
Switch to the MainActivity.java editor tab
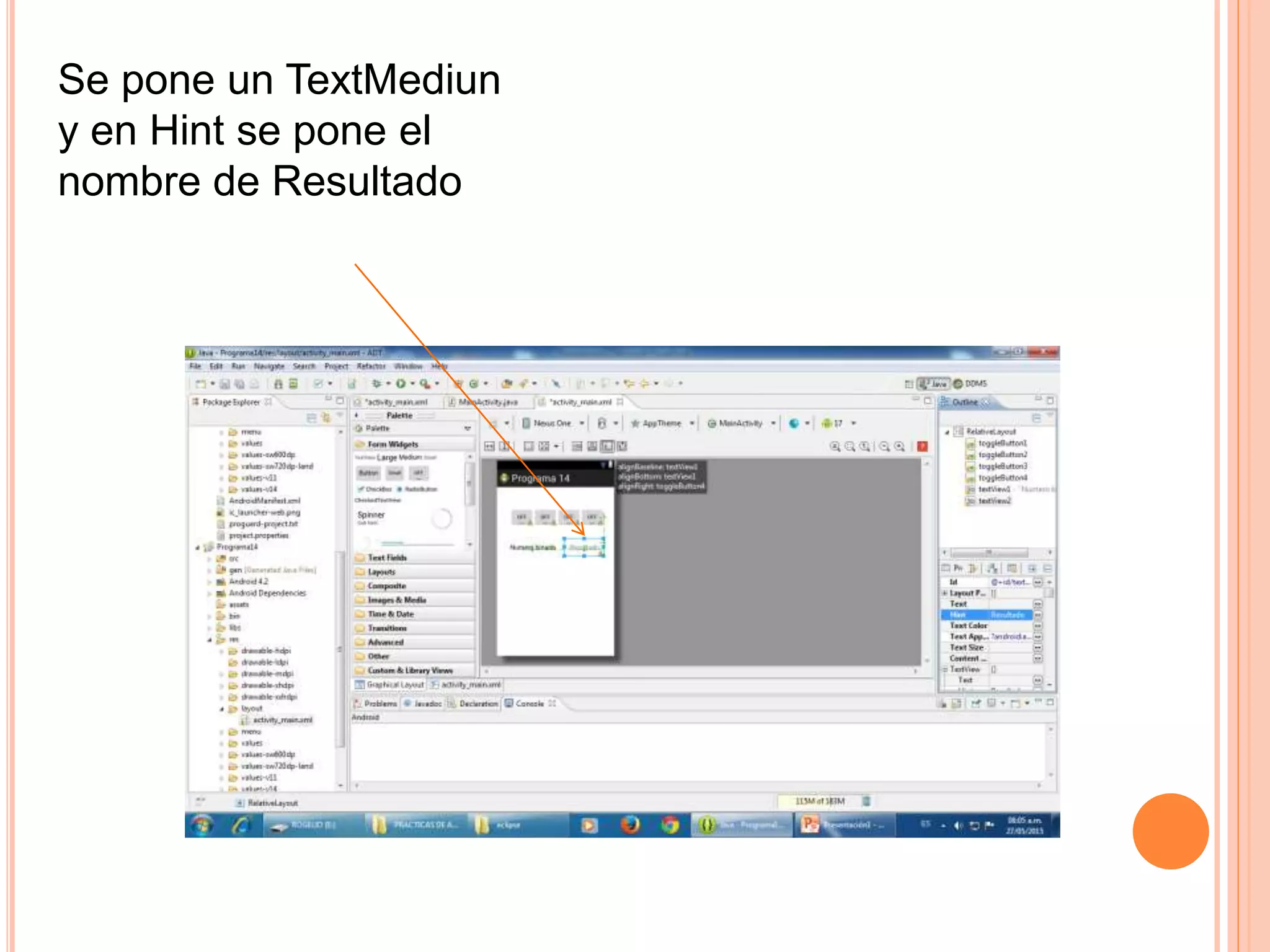(487, 402)
